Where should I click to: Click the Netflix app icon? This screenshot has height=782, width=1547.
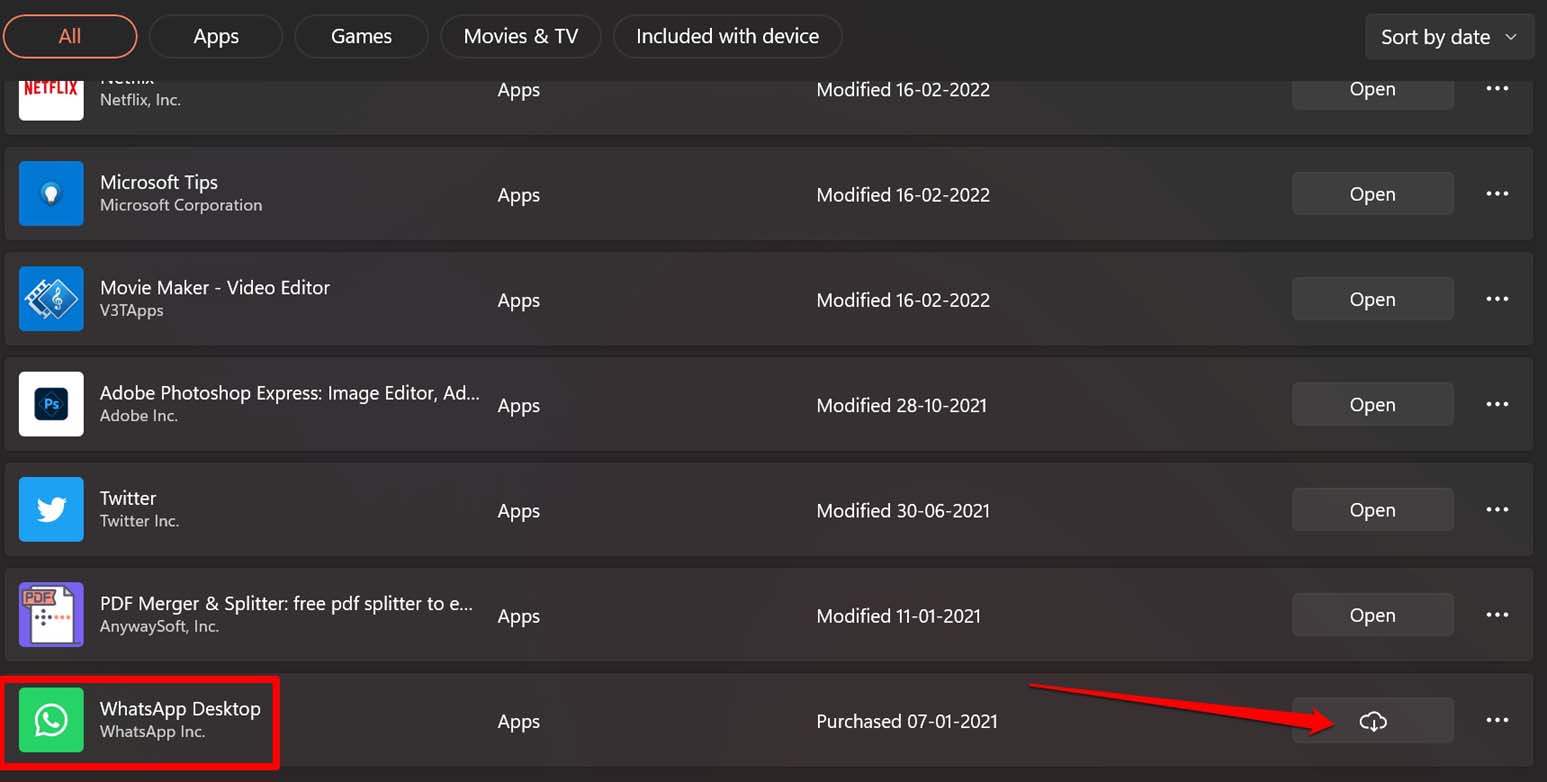click(x=51, y=90)
